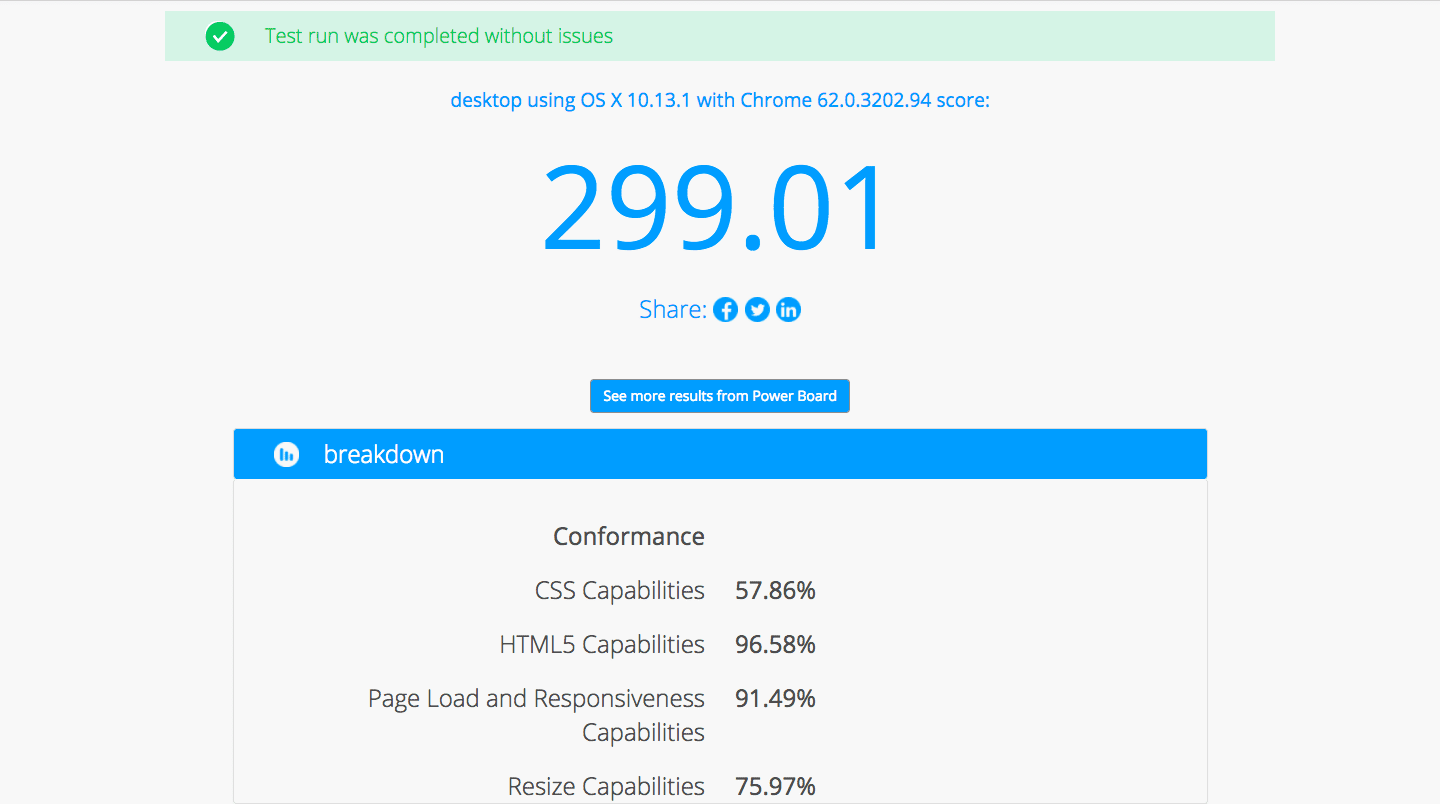Select the CSS Capabilities label

point(620,591)
